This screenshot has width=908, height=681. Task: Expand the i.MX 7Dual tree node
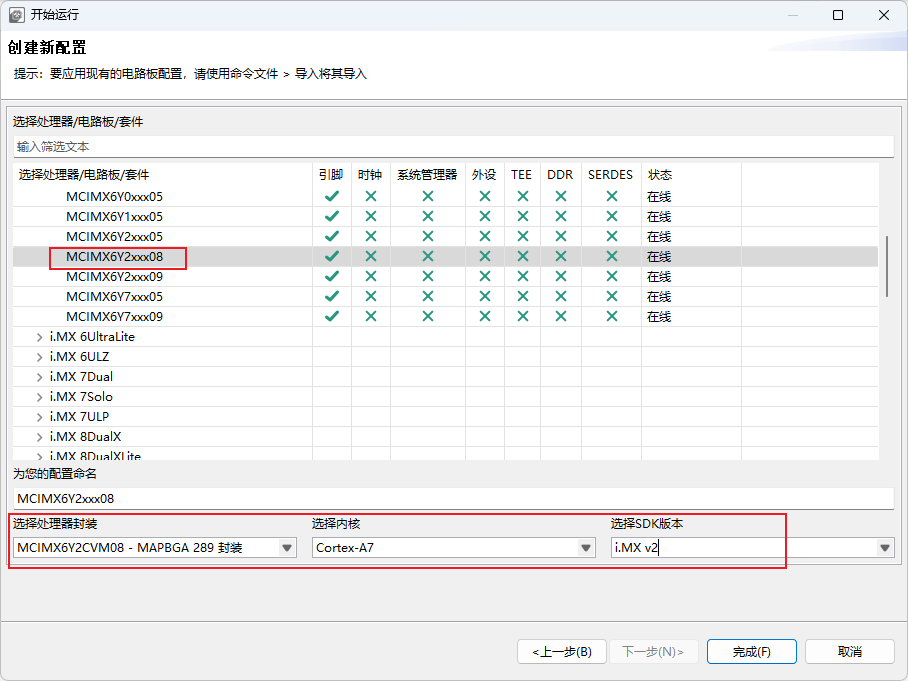[x=39, y=377]
